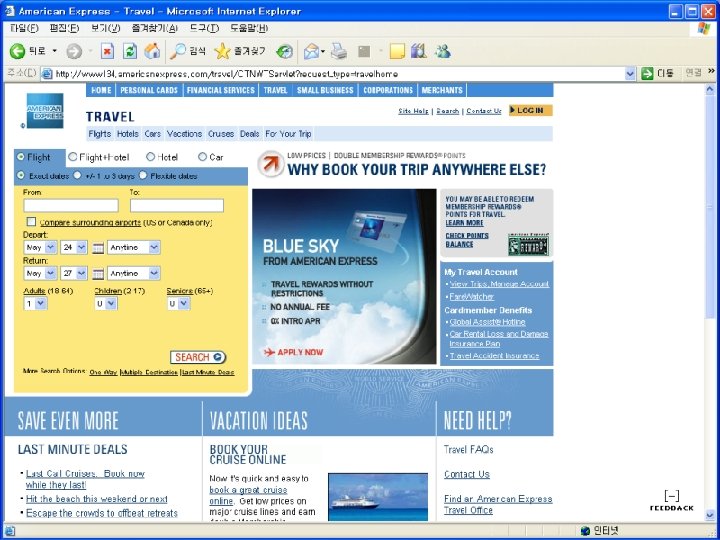Open the Adults count dropdown

[35, 304]
